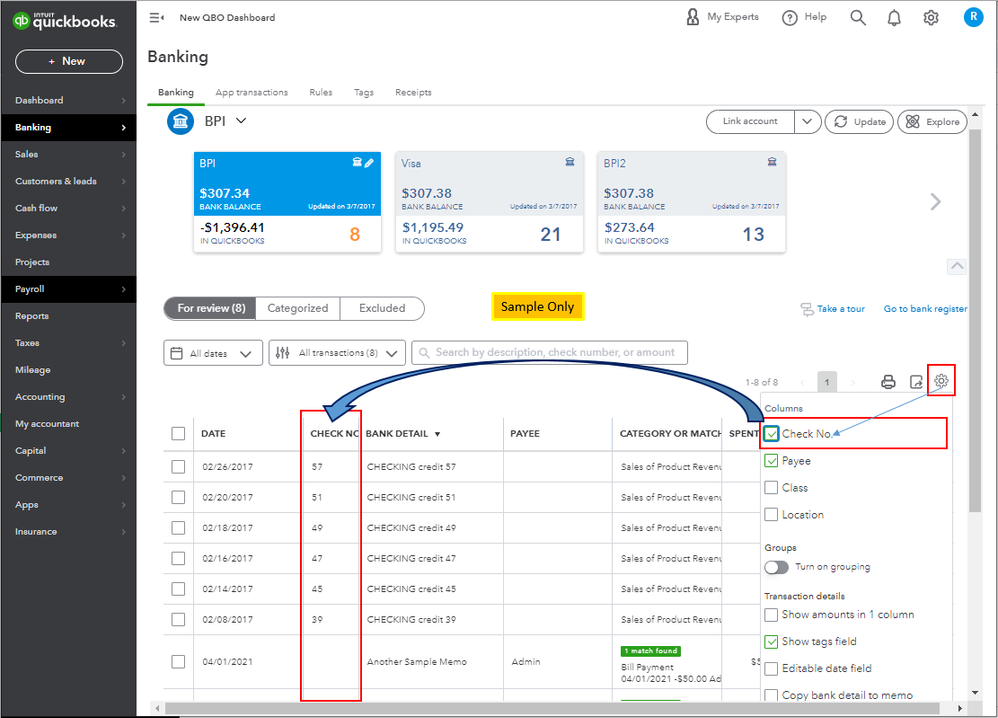Click the QuickBooks logo

[64, 20]
